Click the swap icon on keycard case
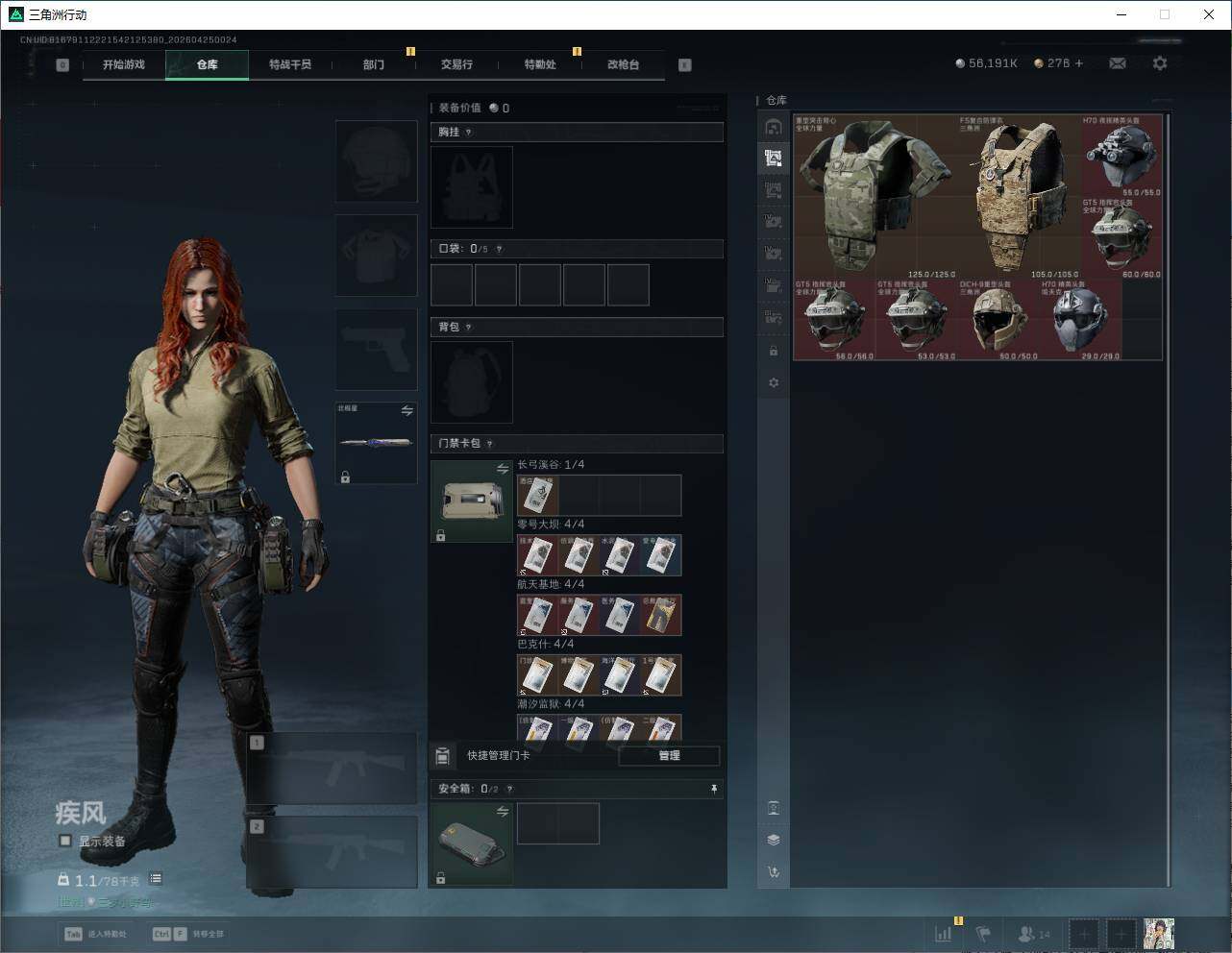This screenshot has height=953, width=1232. tap(503, 469)
